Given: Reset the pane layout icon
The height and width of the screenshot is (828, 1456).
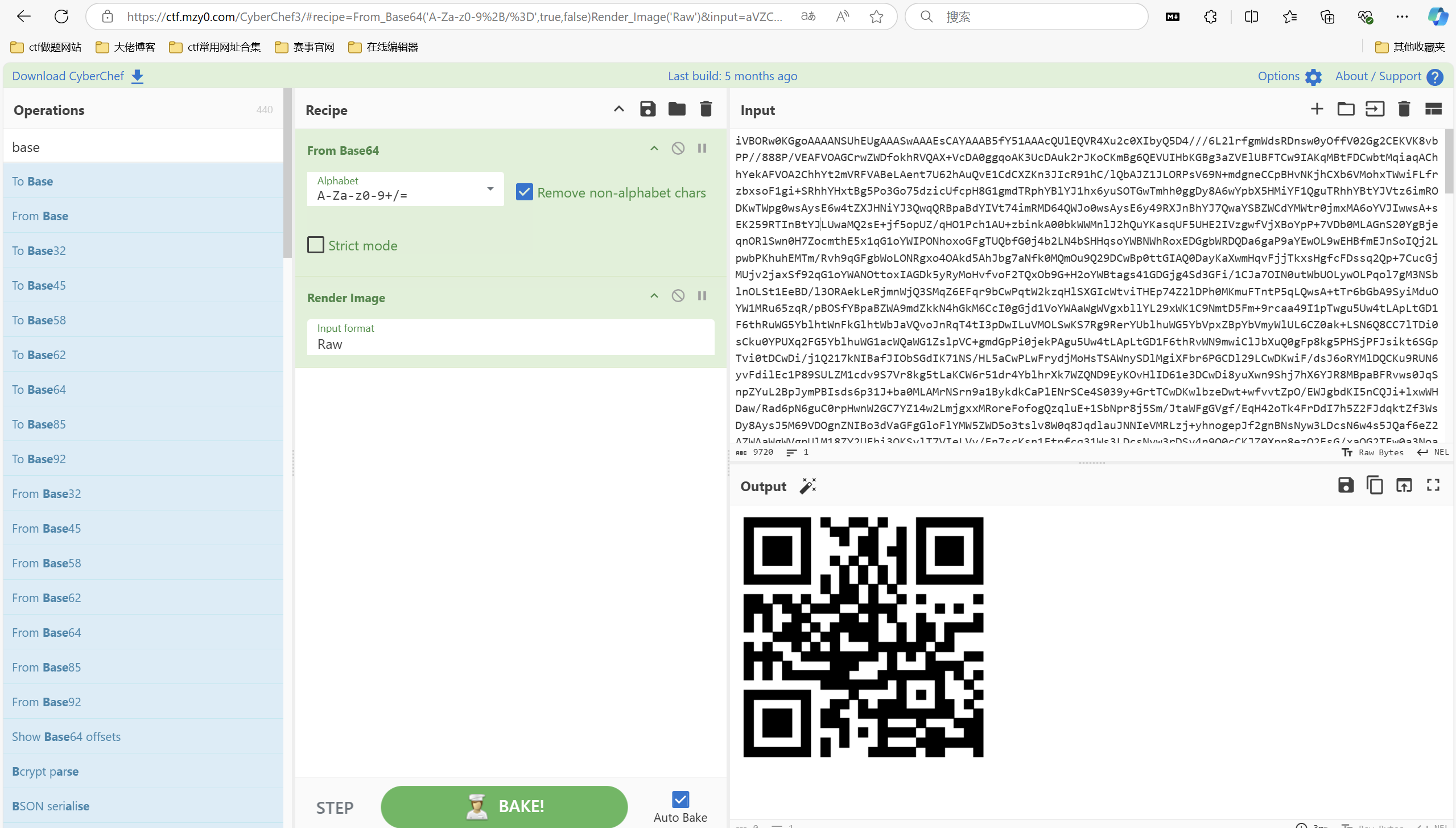Looking at the screenshot, I should tap(1433, 109).
